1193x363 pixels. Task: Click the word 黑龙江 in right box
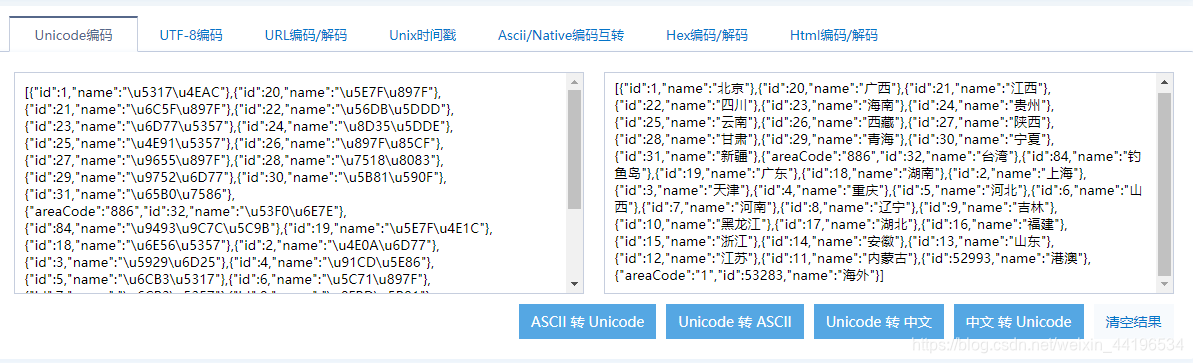tap(745, 223)
